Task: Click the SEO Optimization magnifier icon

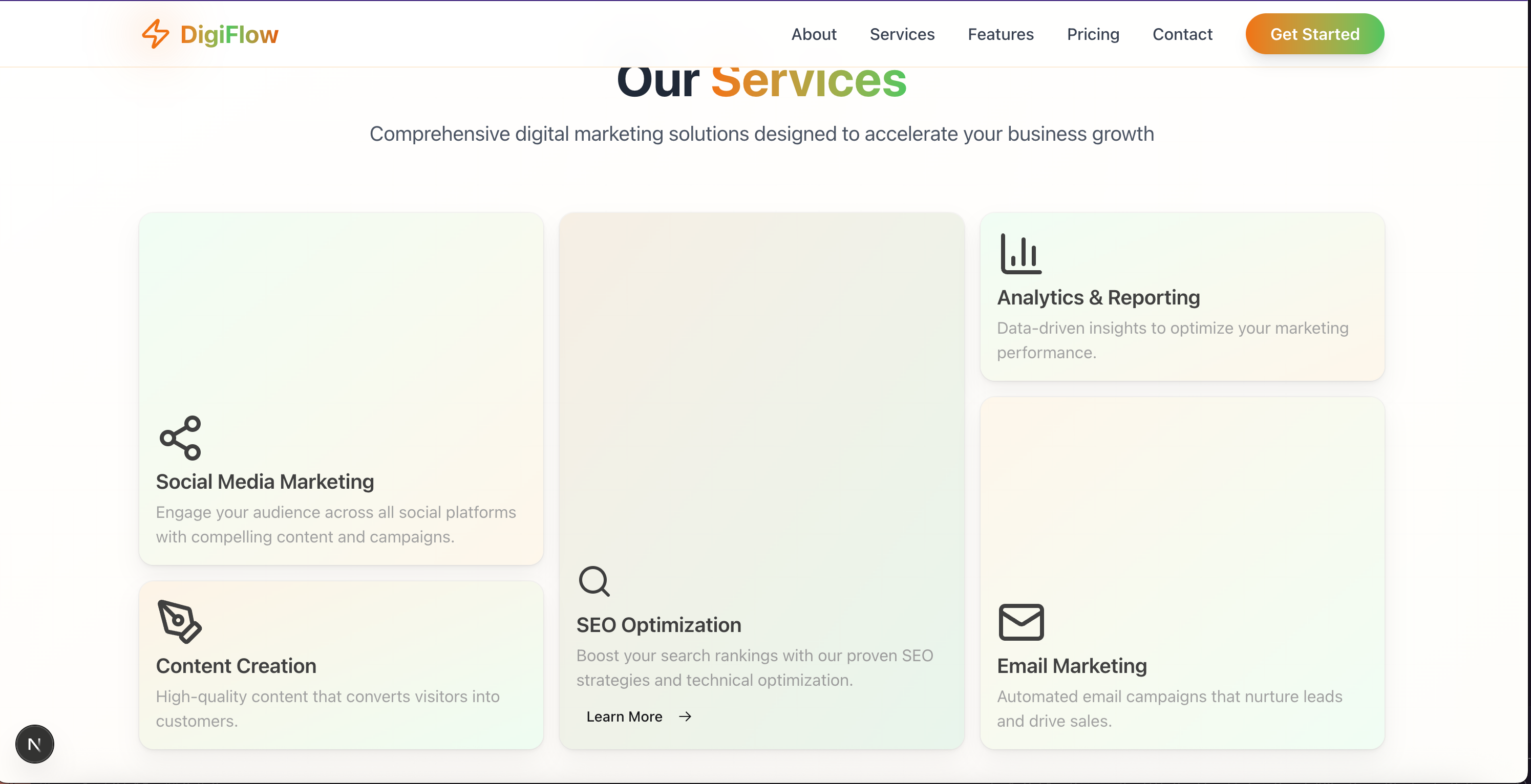Action: pos(594,581)
